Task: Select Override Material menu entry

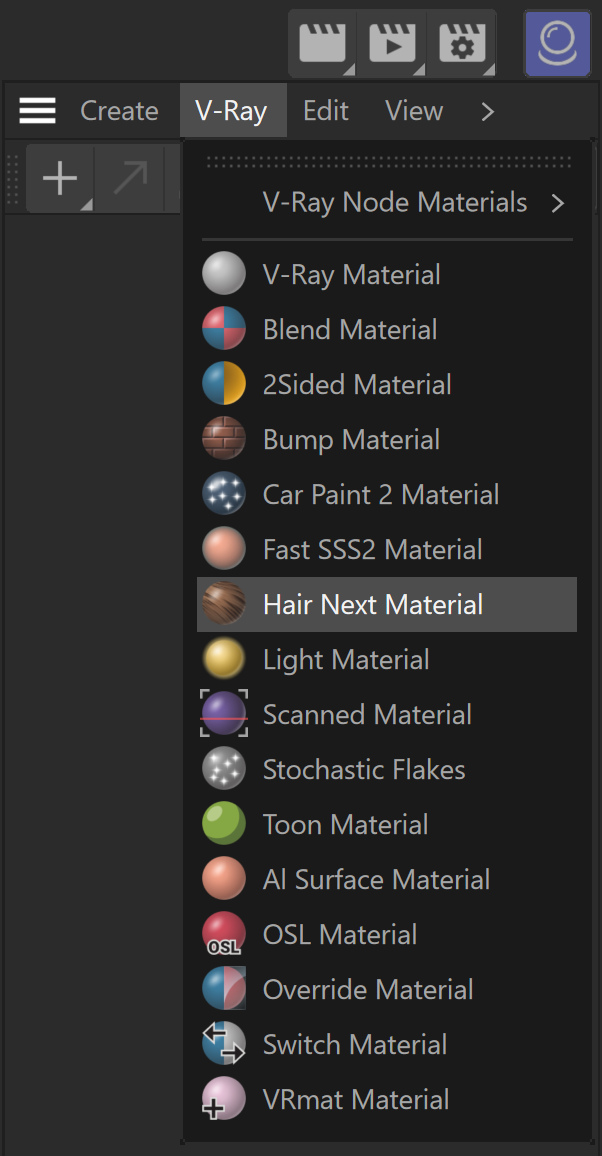Action: pos(387,989)
